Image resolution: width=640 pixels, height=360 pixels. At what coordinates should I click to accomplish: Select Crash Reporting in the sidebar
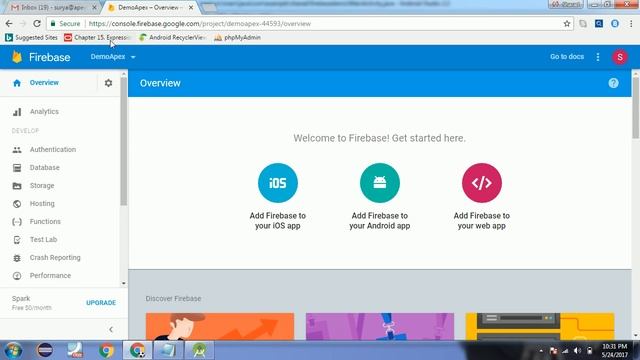pos(55,258)
